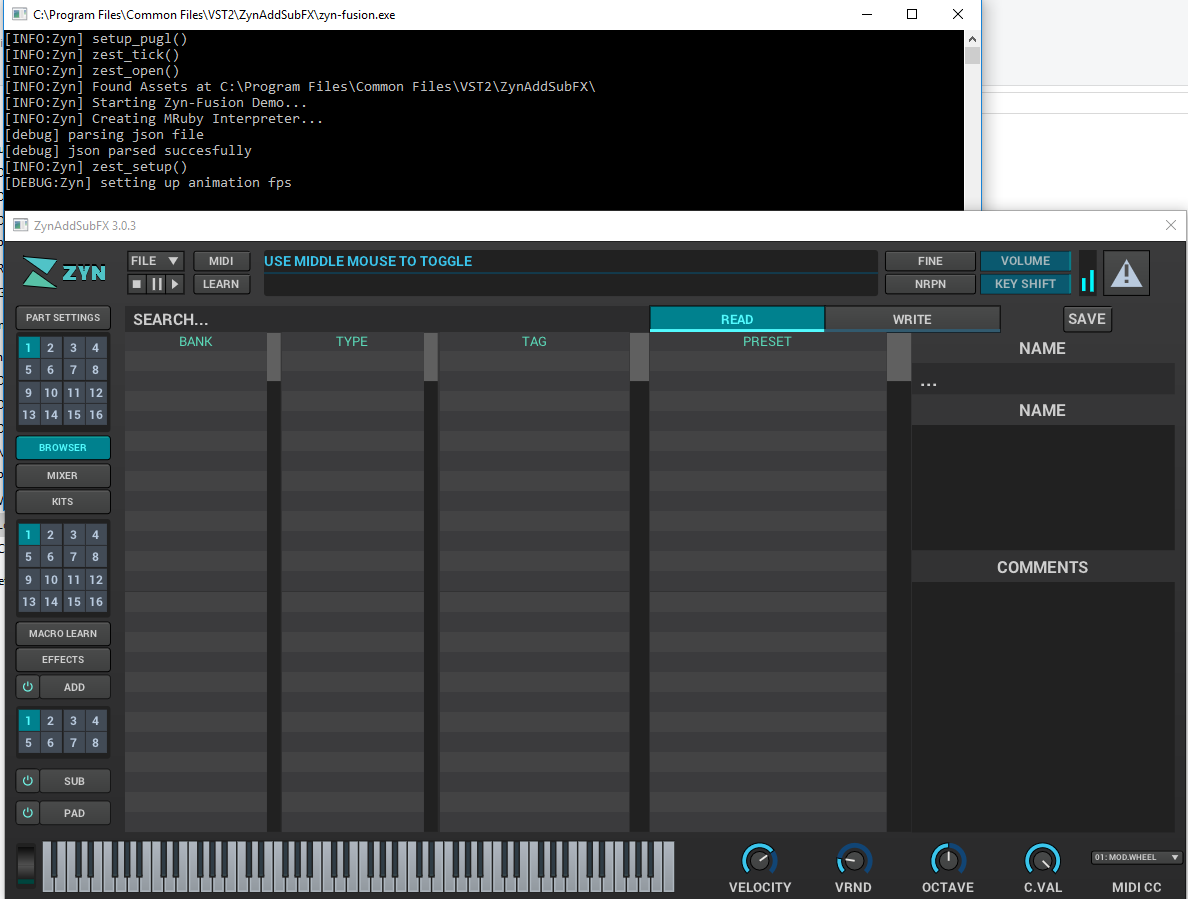Maximize the zyn-fusion.exe console window
The width and height of the screenshot is (1188, 899).
coord(912,14)
